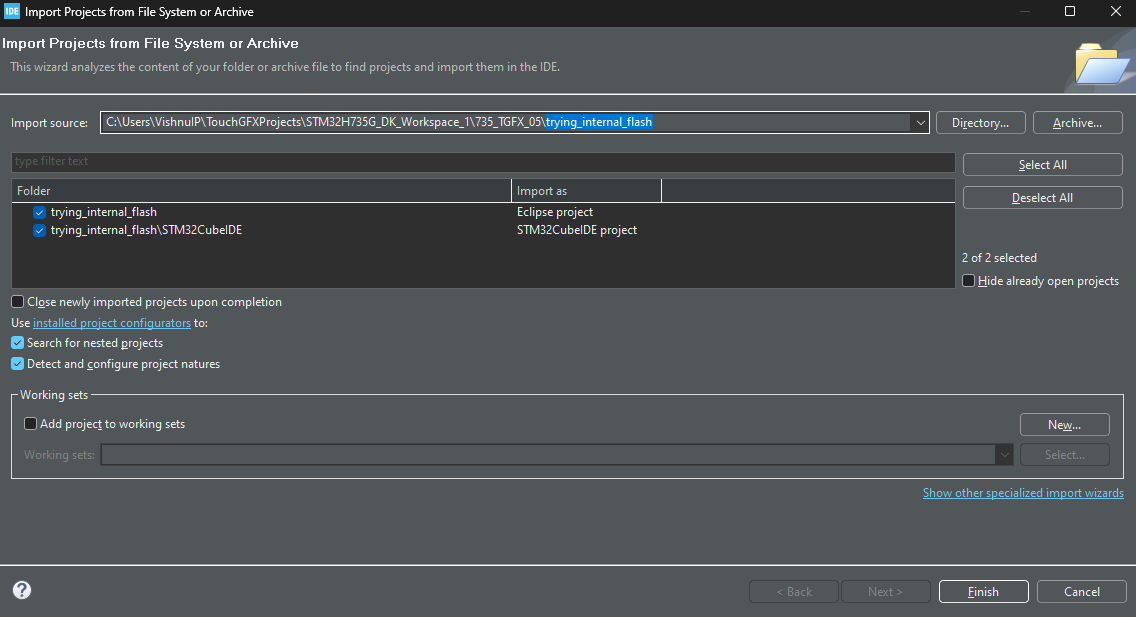Click the IDE icon in the title bar

click(12, 11)
